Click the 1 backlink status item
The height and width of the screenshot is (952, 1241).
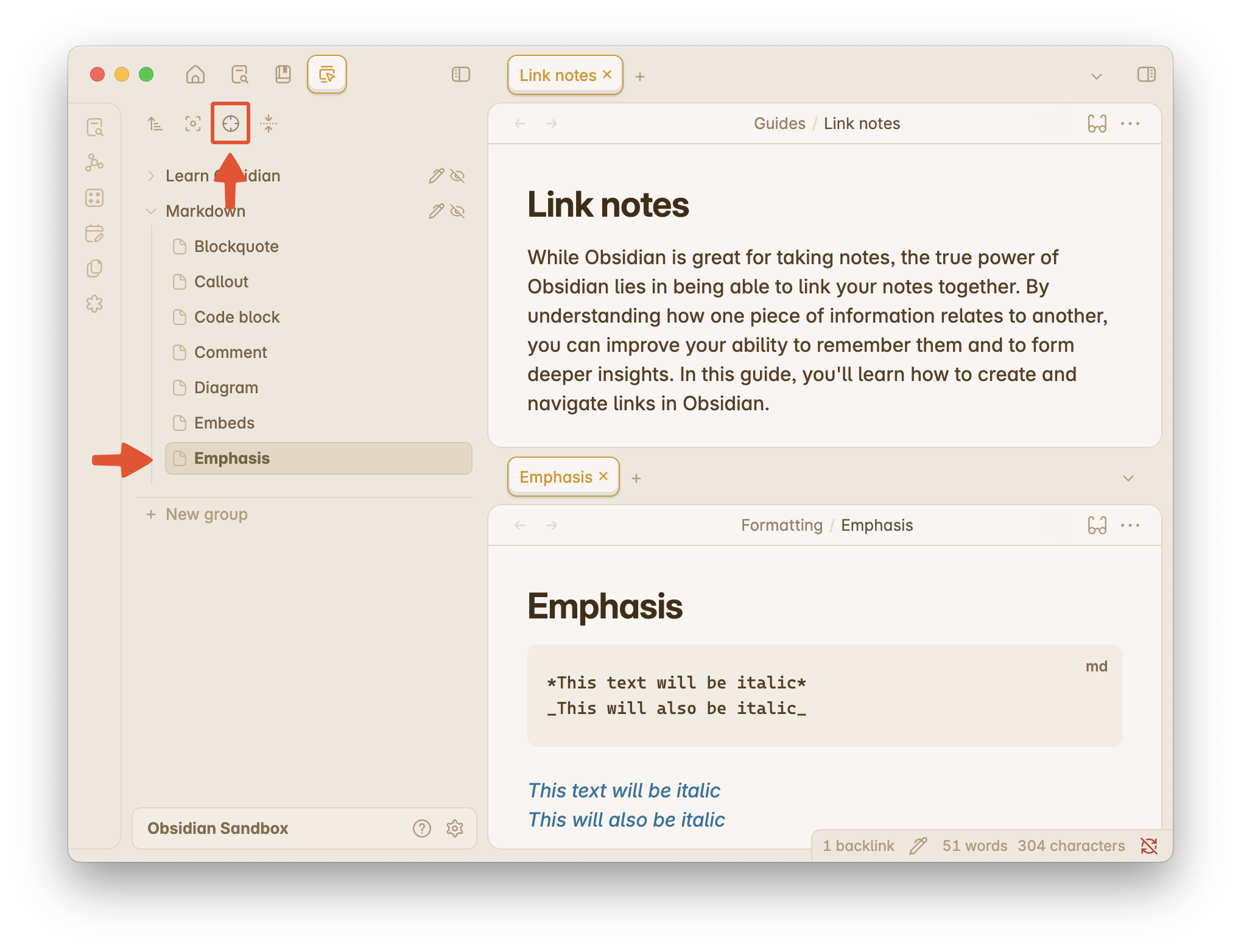tap(859, 845)
